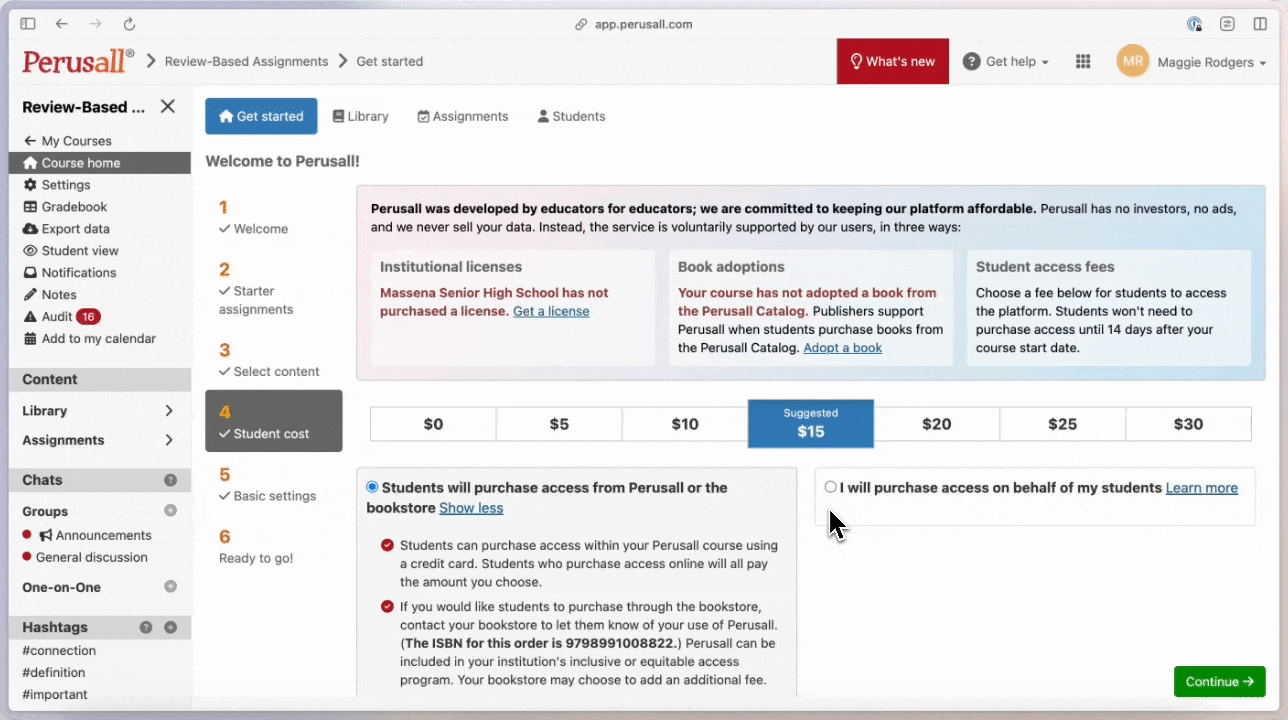Viewport: 1288px width, 720px height.
Task: Select students will purchase access option
Action: pos(372,487)
